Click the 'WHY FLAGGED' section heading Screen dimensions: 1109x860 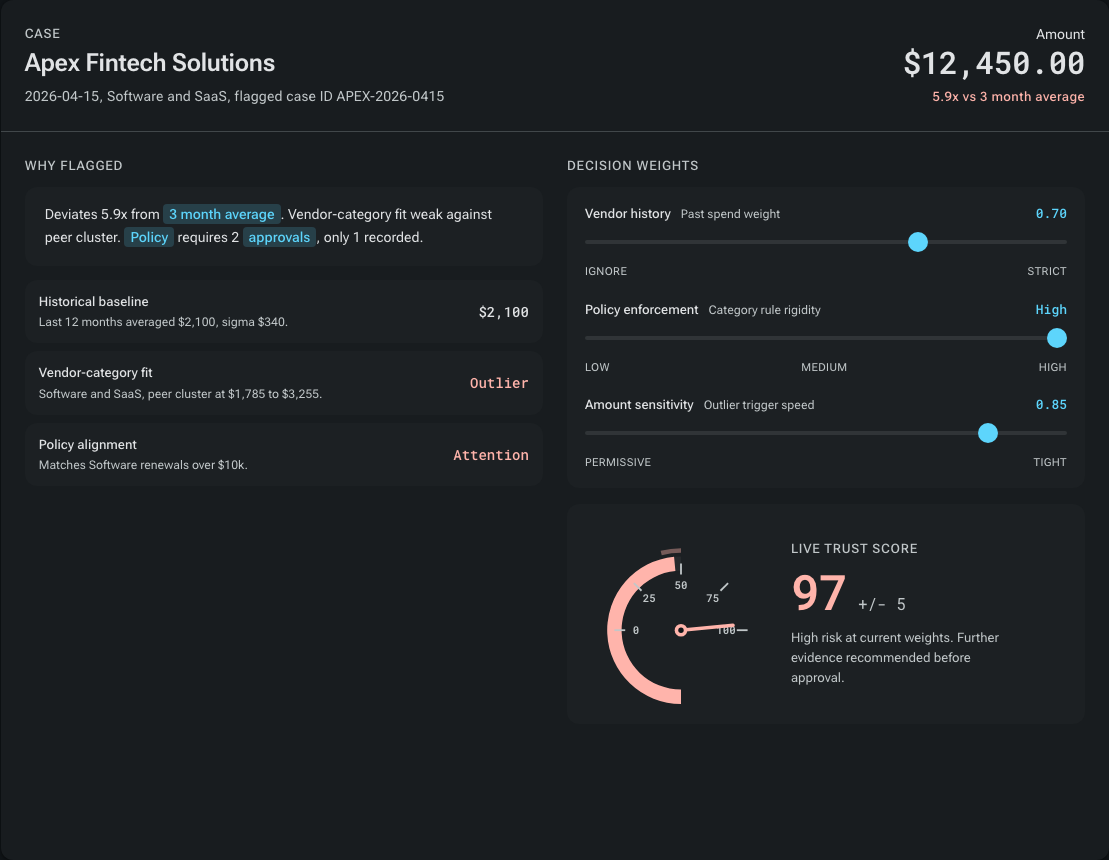74,165
